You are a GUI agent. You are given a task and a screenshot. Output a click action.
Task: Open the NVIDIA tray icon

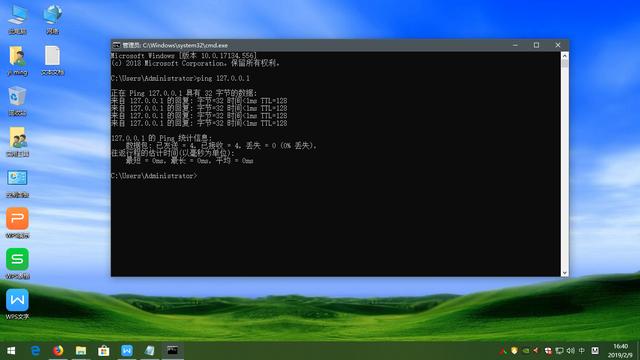tap(526, 351)
